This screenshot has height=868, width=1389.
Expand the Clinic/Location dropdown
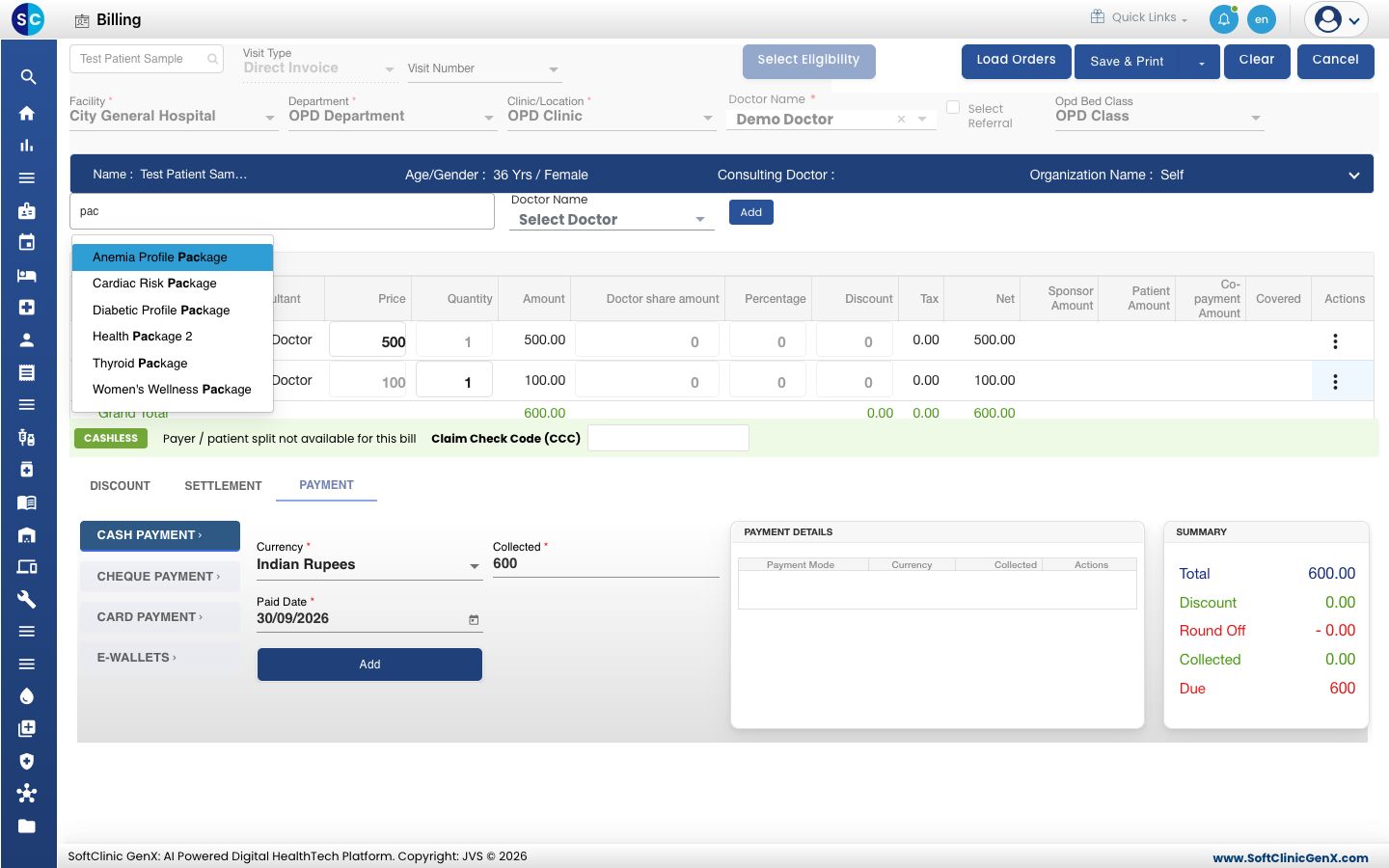coord(610,116)
